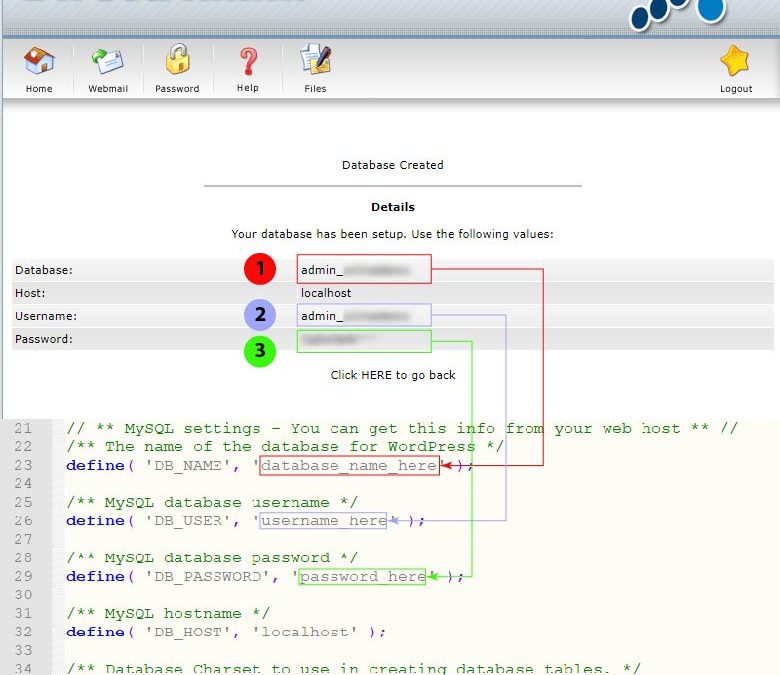Viewport: 780px width, 675px height.
Task: Click the Files label link
Action: click(315, 89)
